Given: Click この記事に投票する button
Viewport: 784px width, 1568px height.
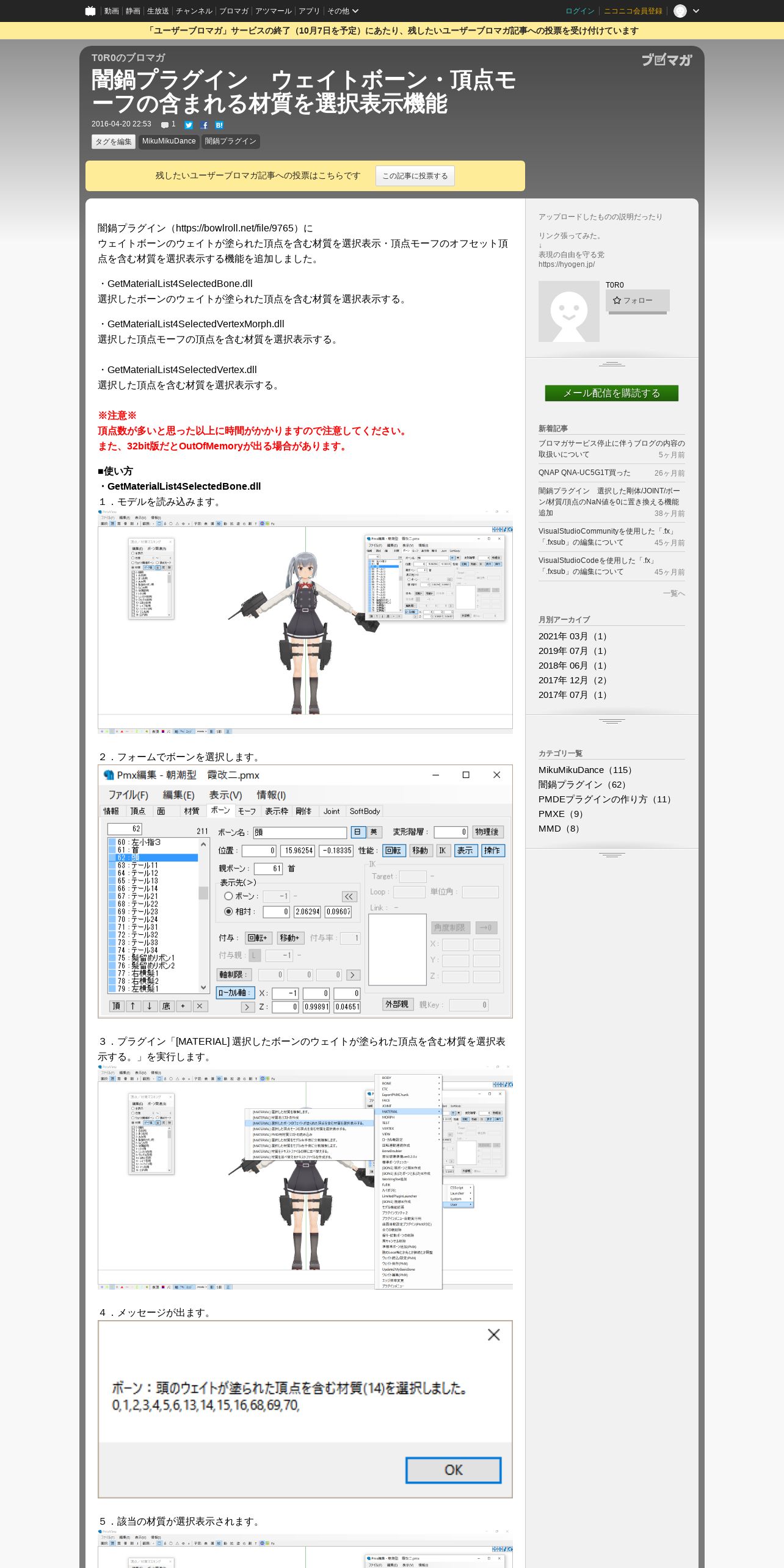Looking at the screenshot, I should click(415, 176).
